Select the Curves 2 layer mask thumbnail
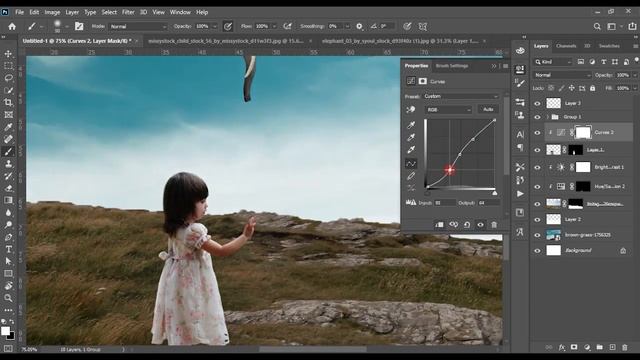640x360 pixels. 583,133
